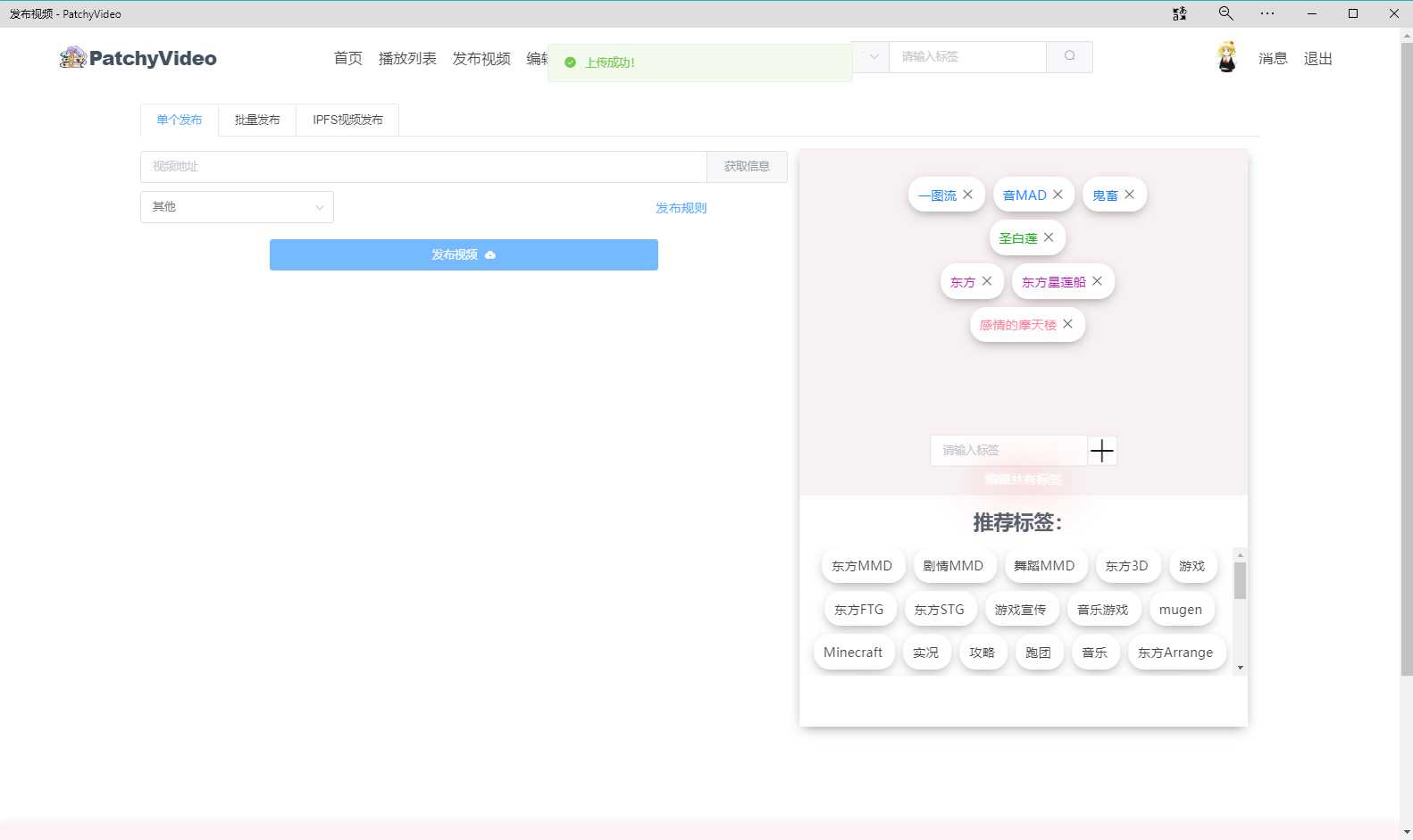This screenshot has height=840, width=1413.
Task: Remove the 音MAD tag
Action: pyautogui.click(x=1058, y=195)
